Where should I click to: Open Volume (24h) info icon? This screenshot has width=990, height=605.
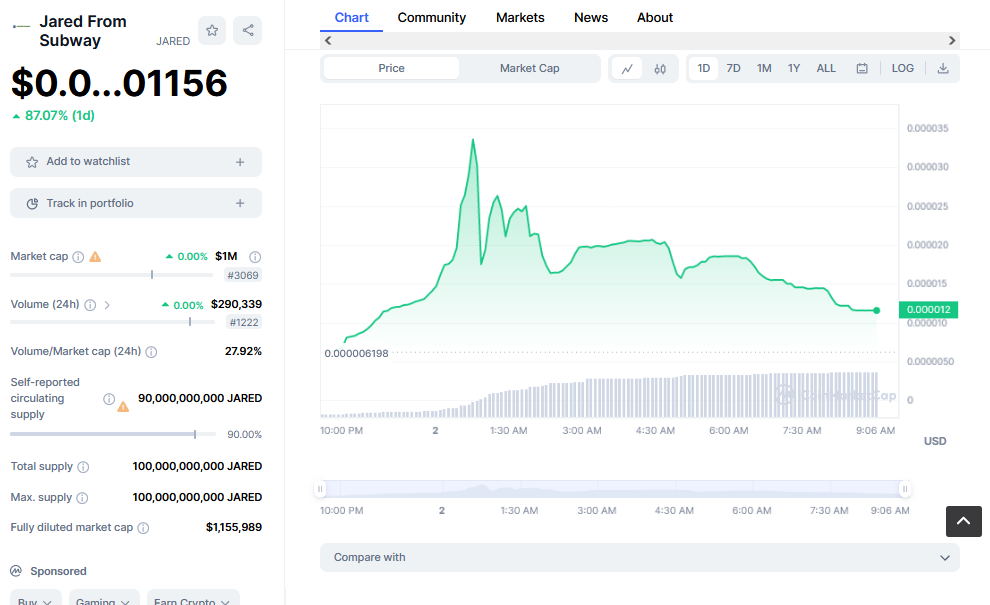point(90,305)
